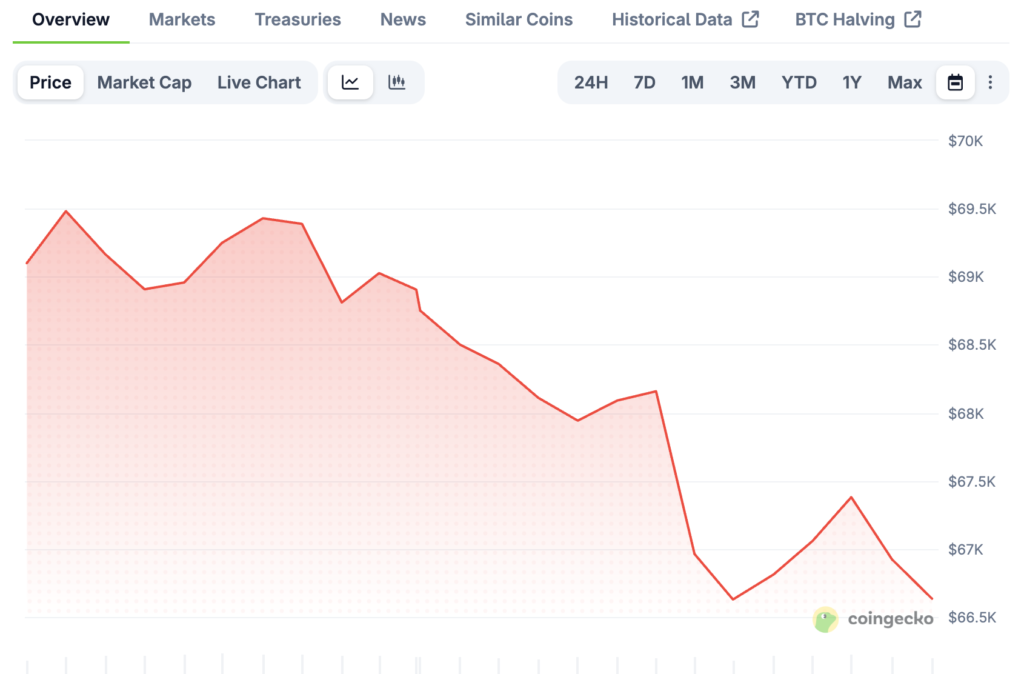Image resolution: width=1024 pixels, height=674 pixels.
Task: Switch to Live Chart view
Action: click(259, 83)
